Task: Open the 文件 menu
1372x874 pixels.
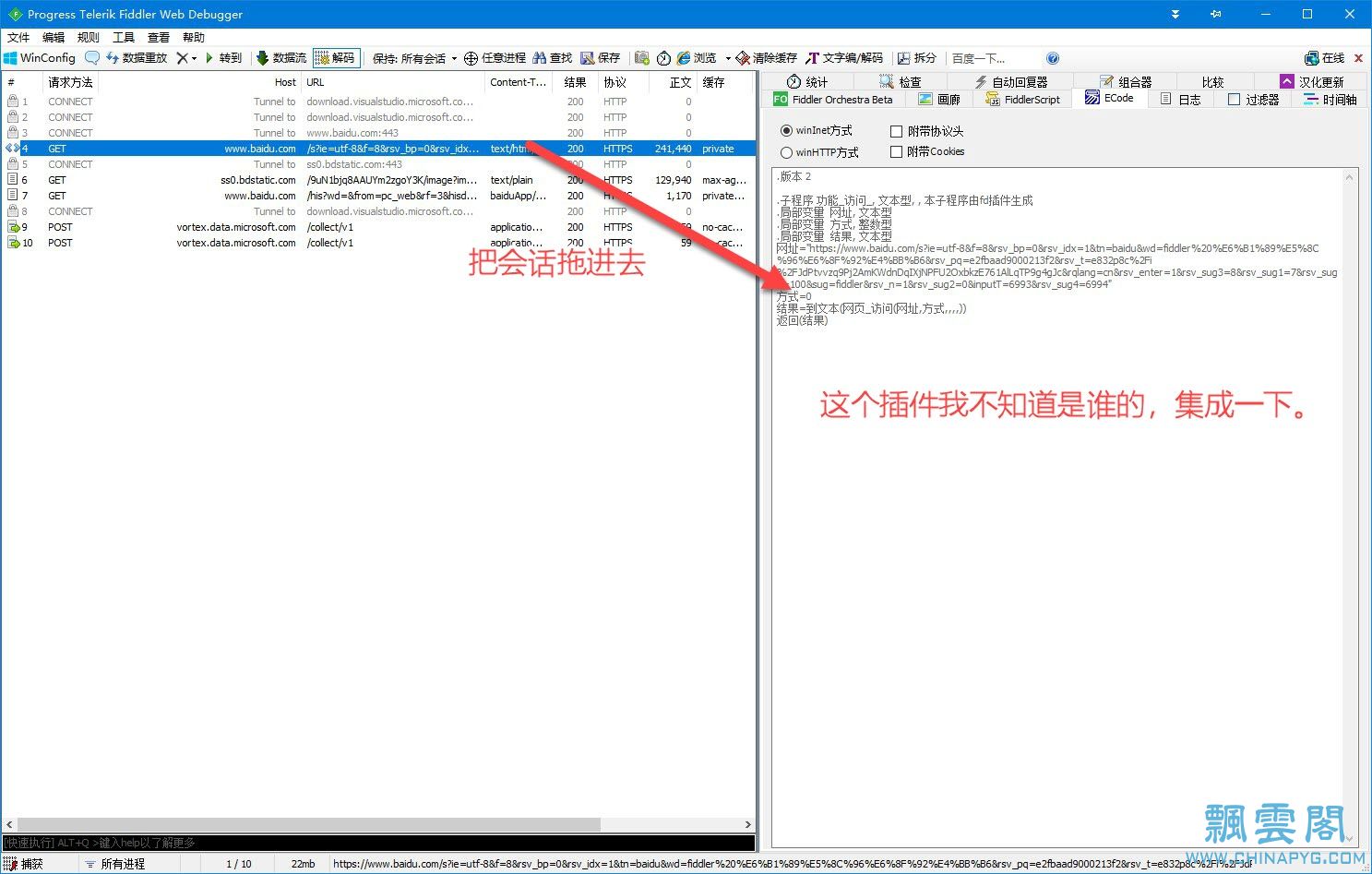Action: (x=18, y=38)
